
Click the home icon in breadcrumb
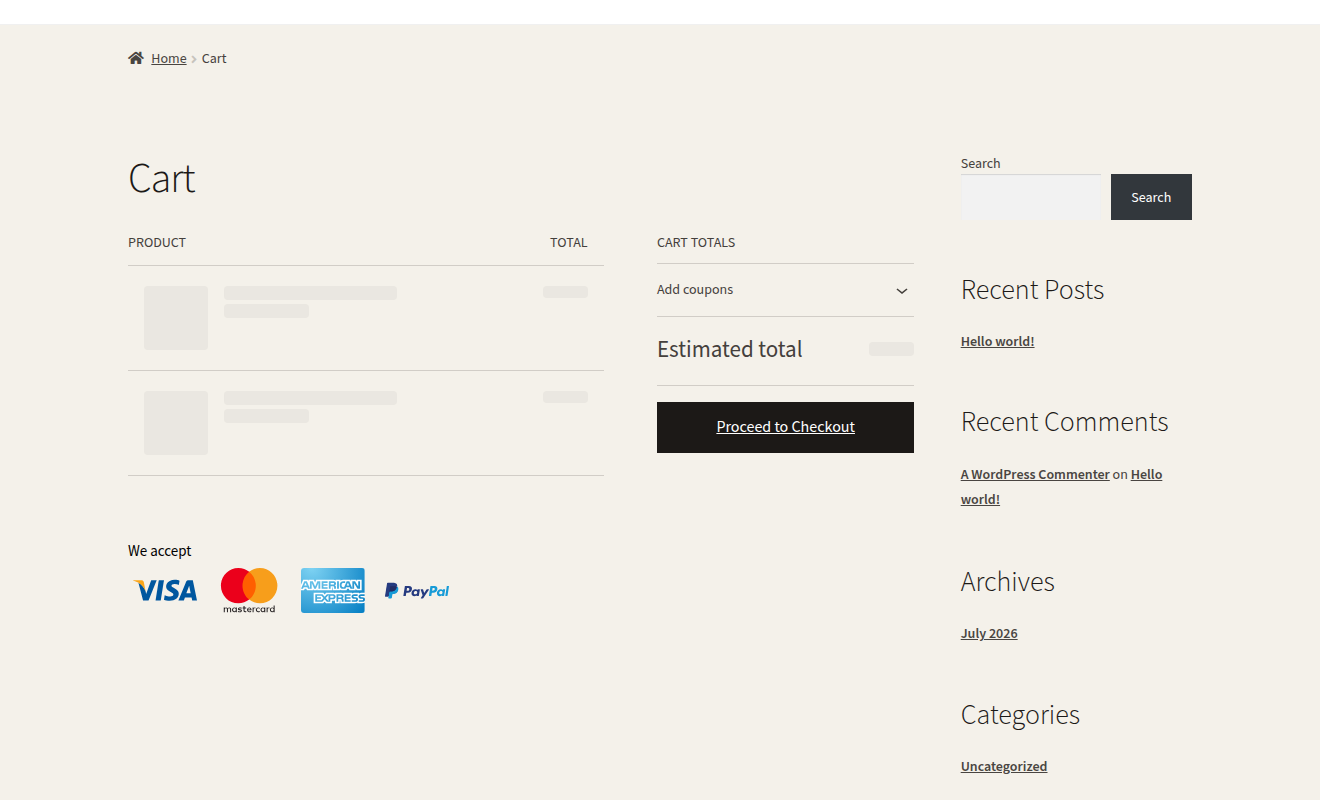pos(136,58)
